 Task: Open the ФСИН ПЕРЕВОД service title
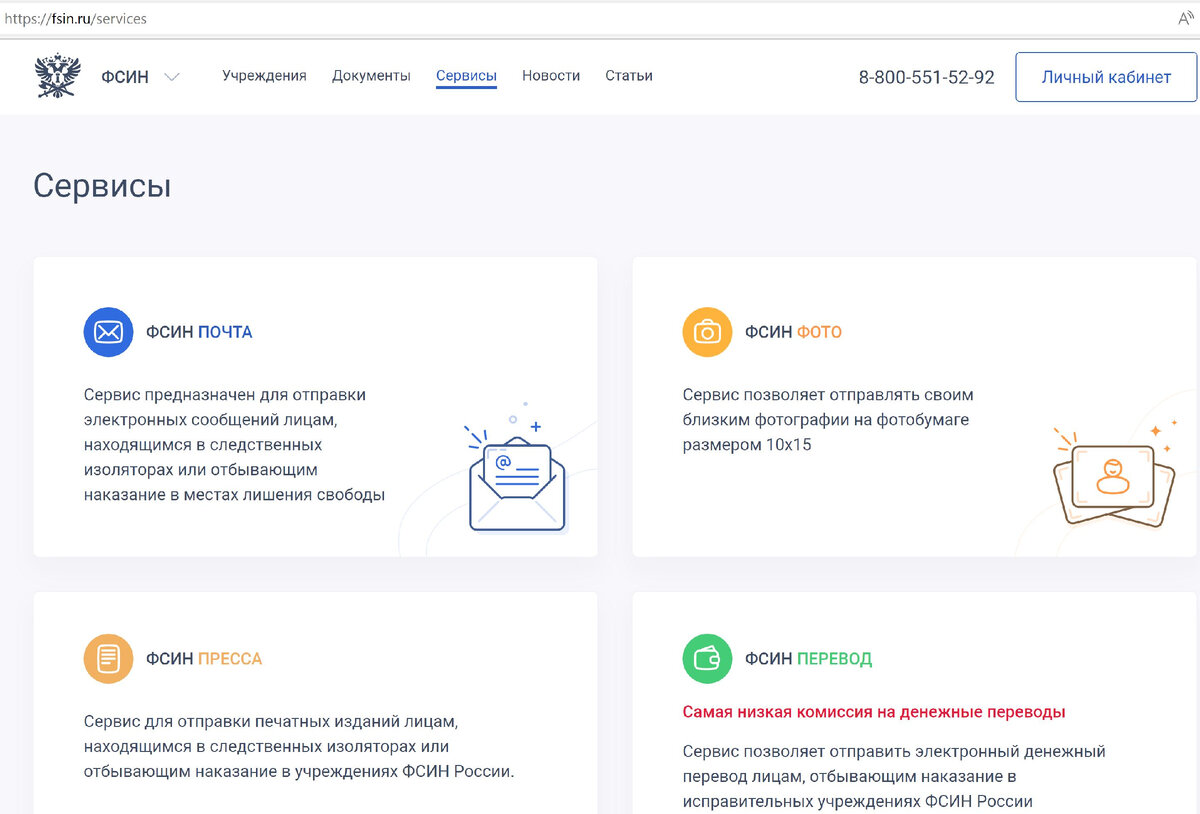pos(808,659)
